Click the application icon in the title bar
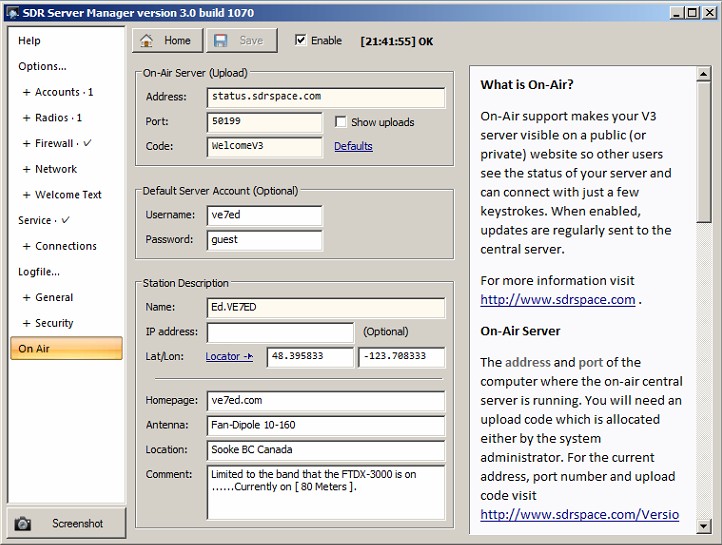The height and width of the screenshot is (545, 722). click(12, 12)
